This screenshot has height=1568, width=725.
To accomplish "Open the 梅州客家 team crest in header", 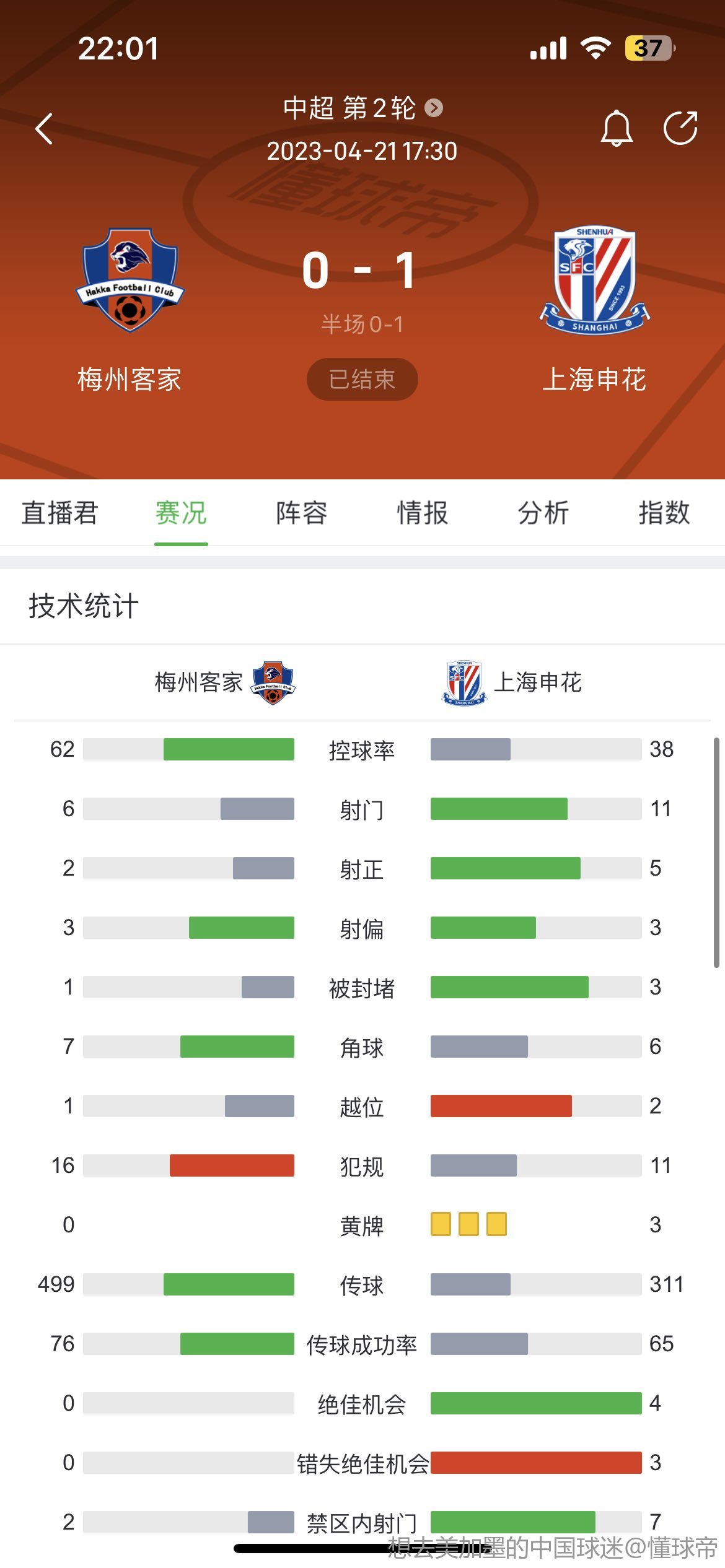I will (130, 280).
